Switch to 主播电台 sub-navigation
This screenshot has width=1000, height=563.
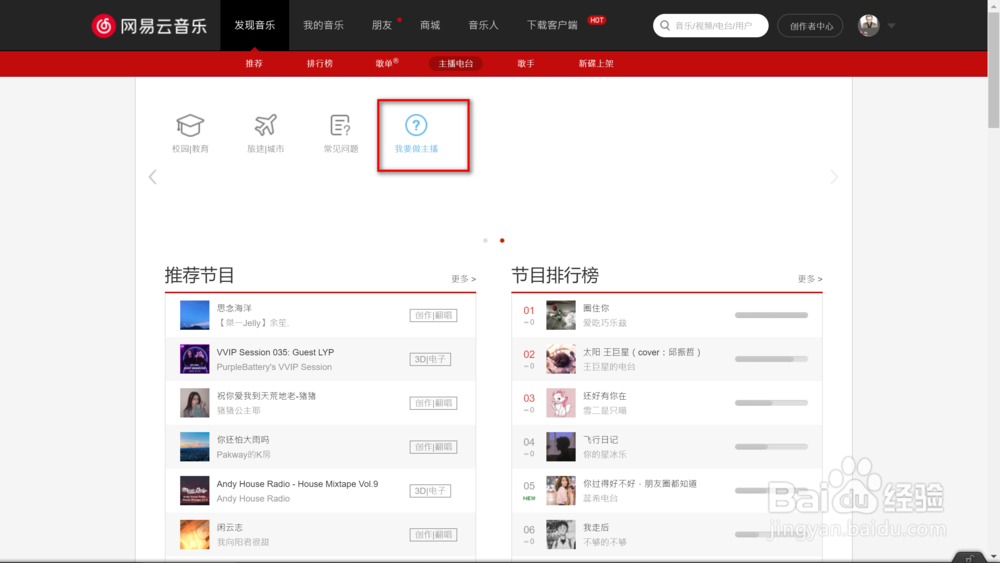click(455, 64)
